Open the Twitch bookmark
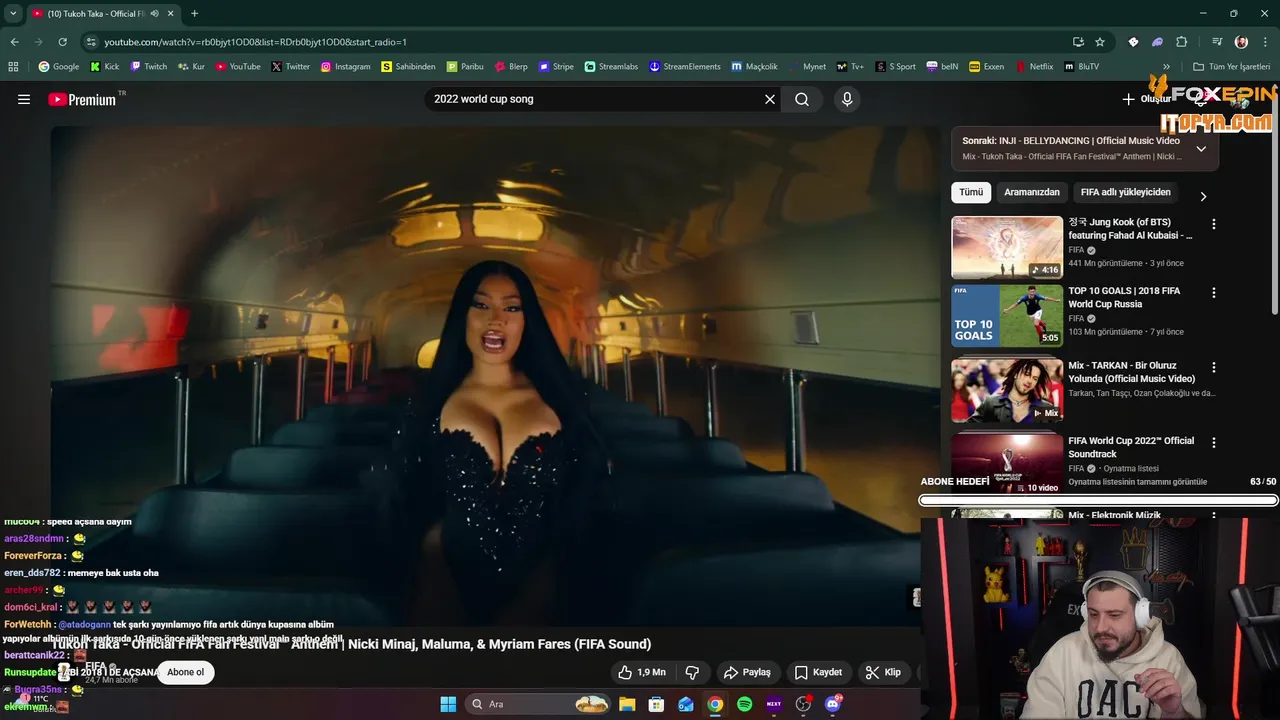 click(148, 67)
